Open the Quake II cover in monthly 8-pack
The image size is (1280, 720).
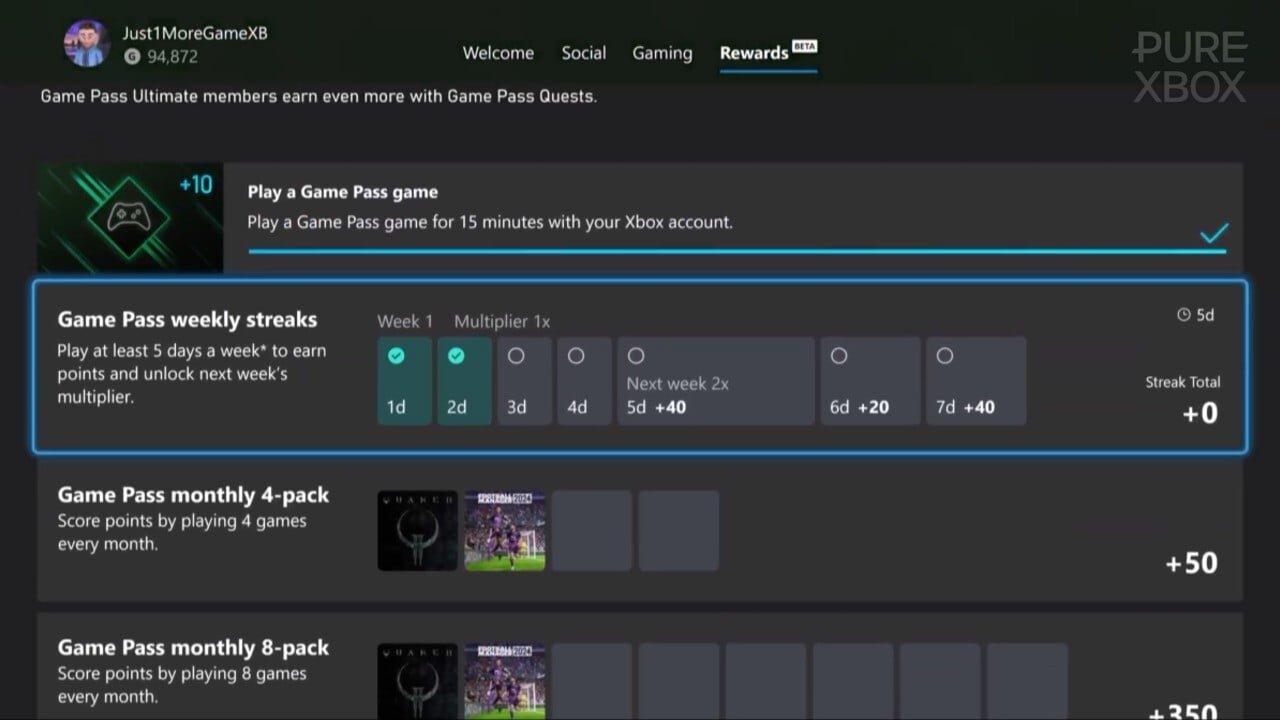(417, 681)
